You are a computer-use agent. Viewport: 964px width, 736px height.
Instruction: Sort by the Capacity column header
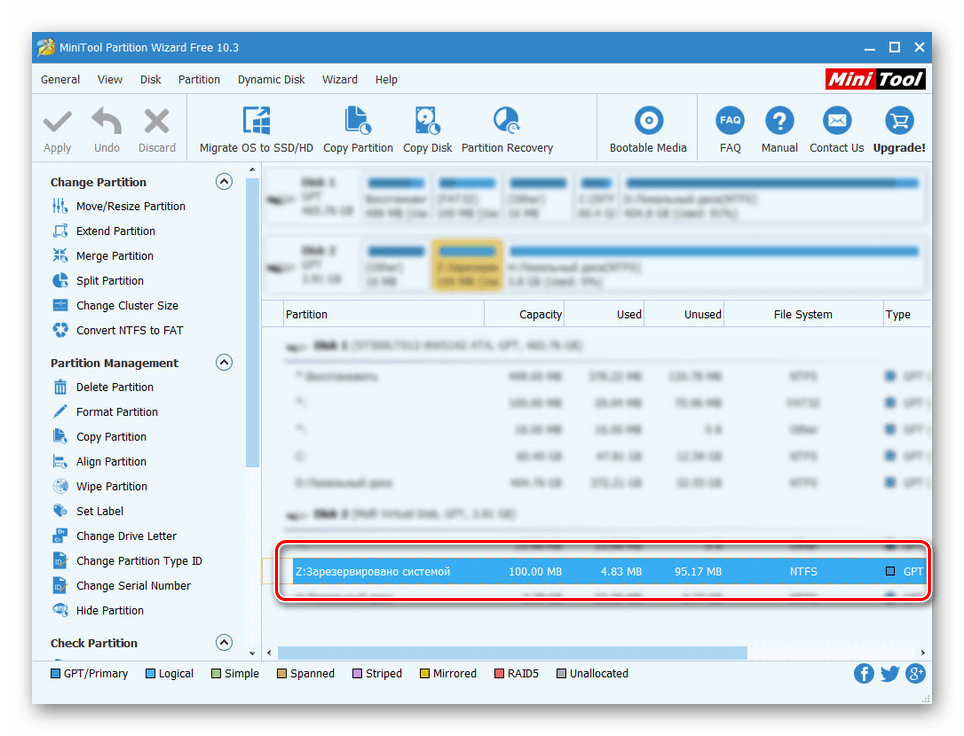(524, 314)
